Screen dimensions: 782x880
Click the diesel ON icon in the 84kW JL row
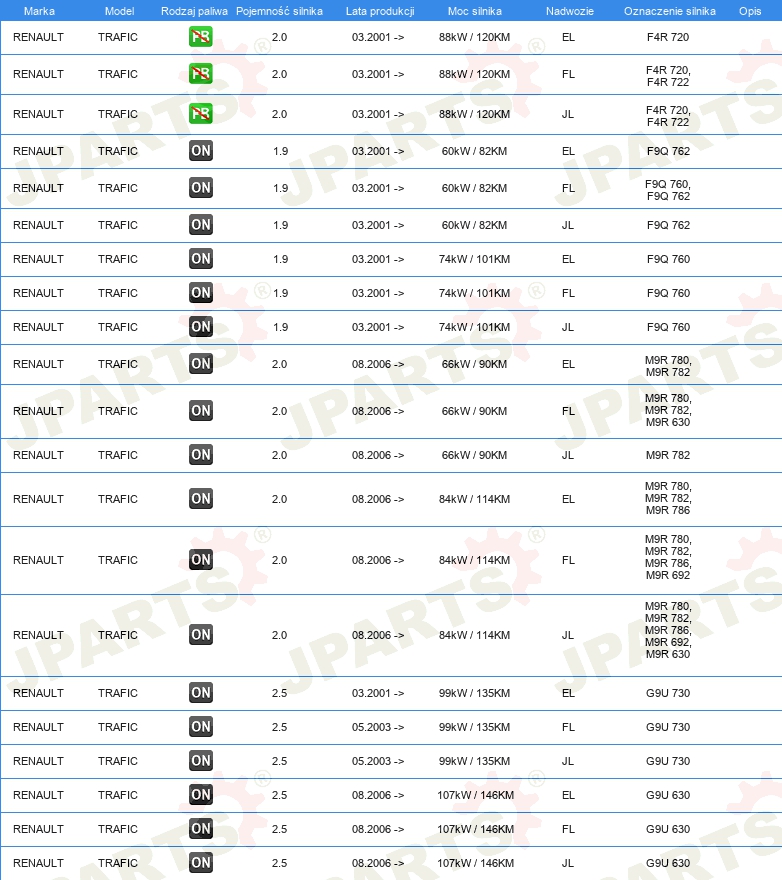coord(200,635)
